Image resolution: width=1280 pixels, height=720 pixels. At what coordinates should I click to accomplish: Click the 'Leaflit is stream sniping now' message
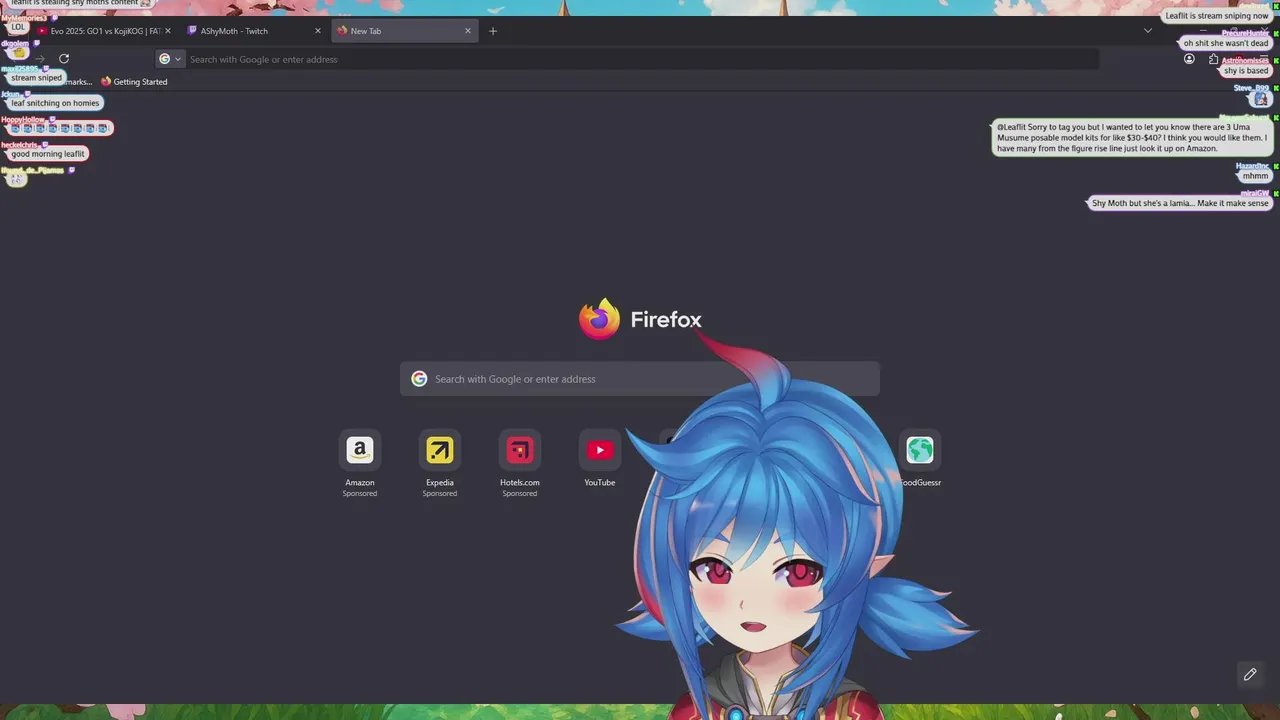(x=1217, y=16)
